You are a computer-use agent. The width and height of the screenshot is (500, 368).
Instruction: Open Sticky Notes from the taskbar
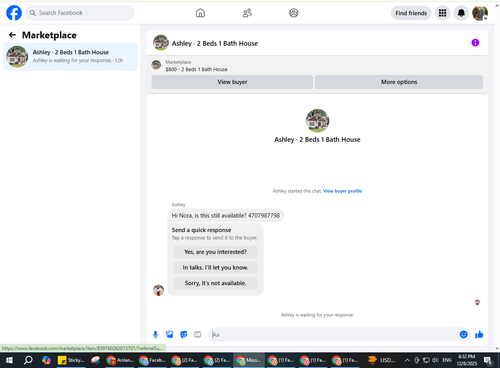click(71, 360)
